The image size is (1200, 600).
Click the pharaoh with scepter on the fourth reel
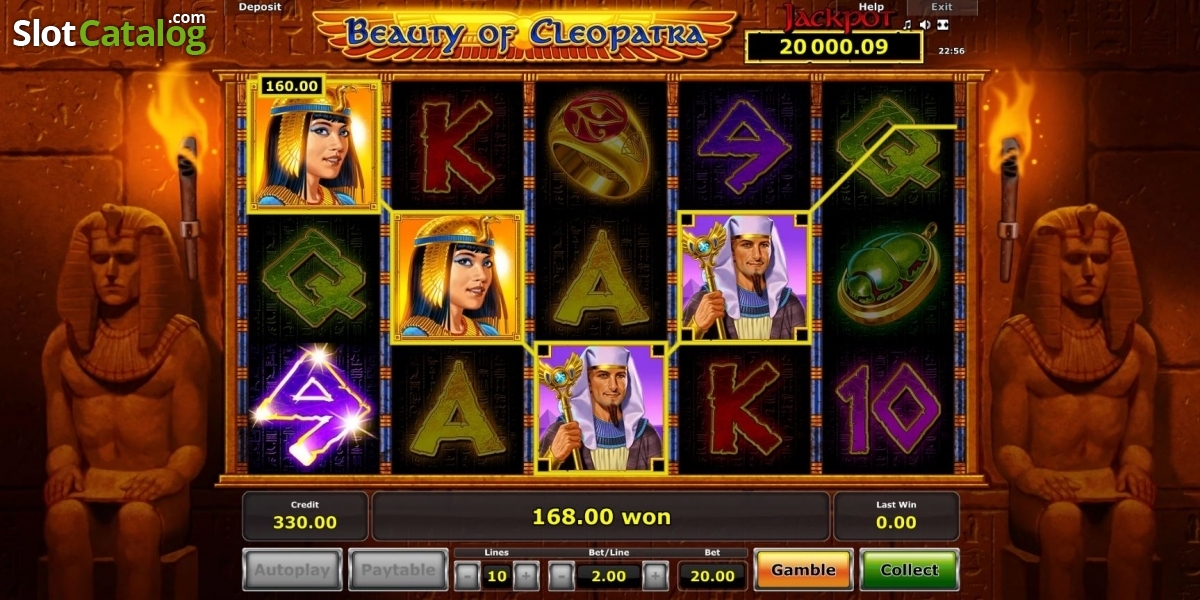point(744,277)
